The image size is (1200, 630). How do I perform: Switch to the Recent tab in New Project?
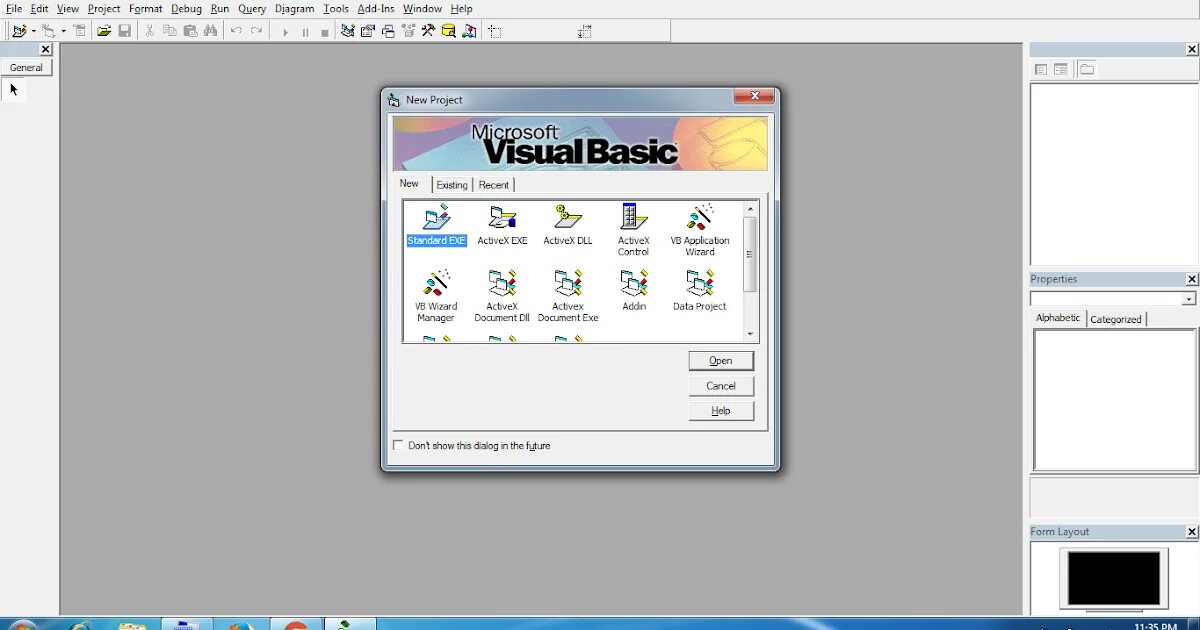(x=494, y=185)
